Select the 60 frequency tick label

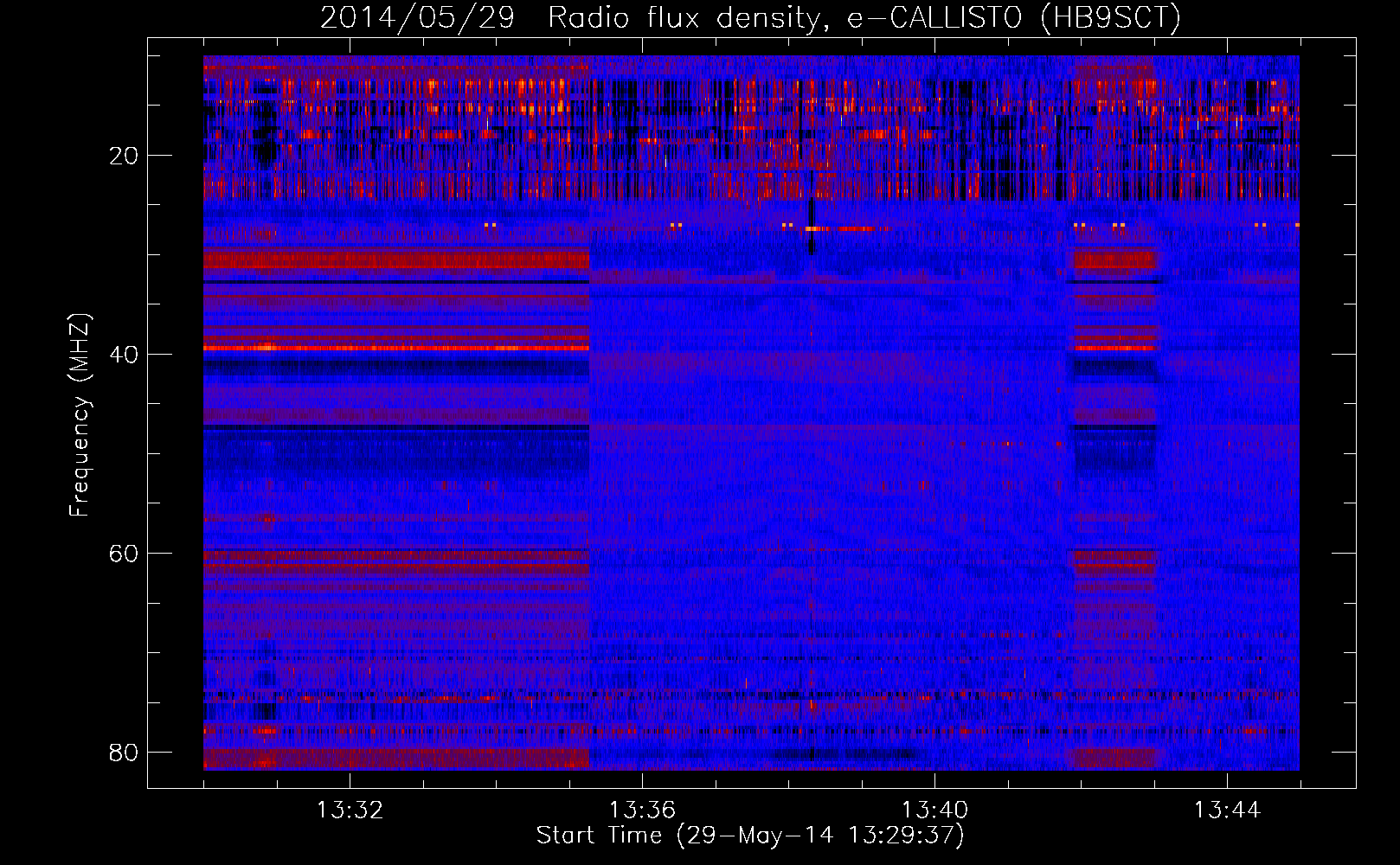click(124, 554)
